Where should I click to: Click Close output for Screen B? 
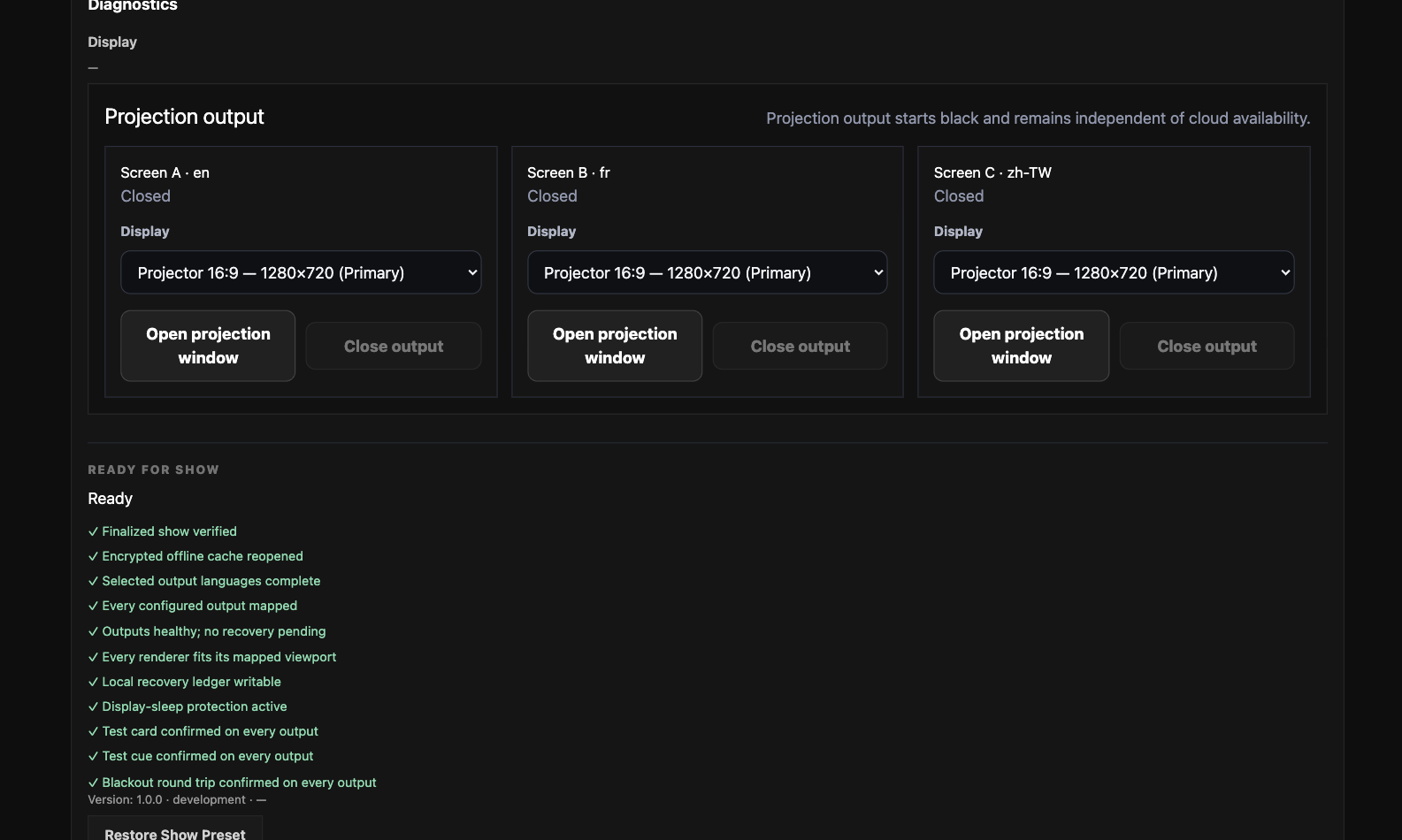801,346
